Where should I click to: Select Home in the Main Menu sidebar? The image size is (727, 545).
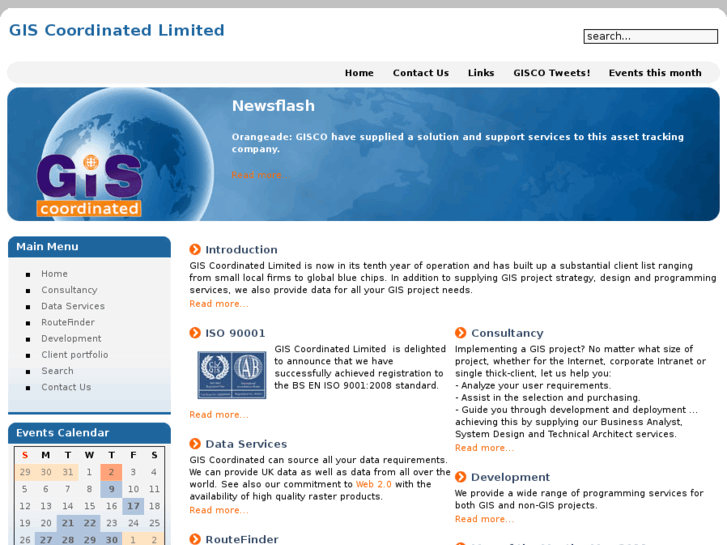(x=54, y=274)
